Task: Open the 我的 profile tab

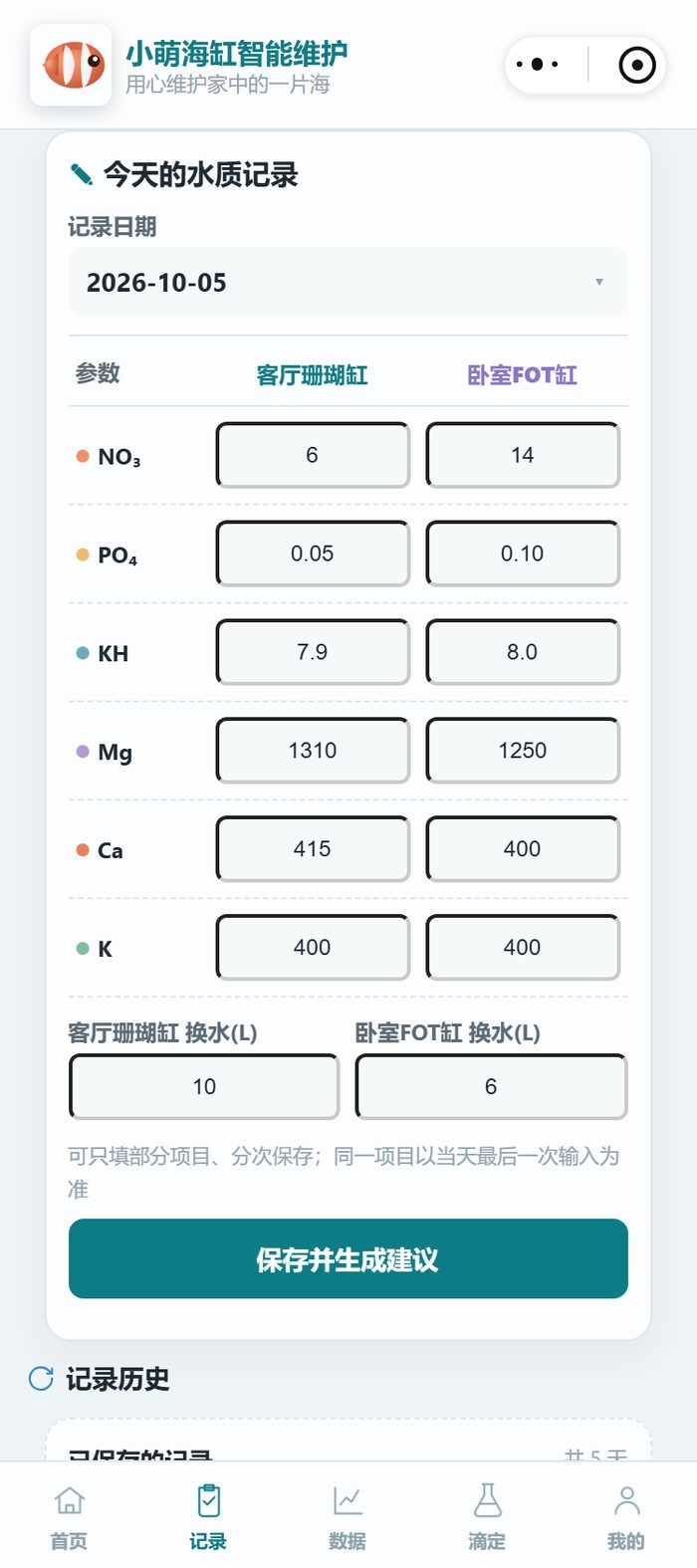Action: coord(626,1517)
